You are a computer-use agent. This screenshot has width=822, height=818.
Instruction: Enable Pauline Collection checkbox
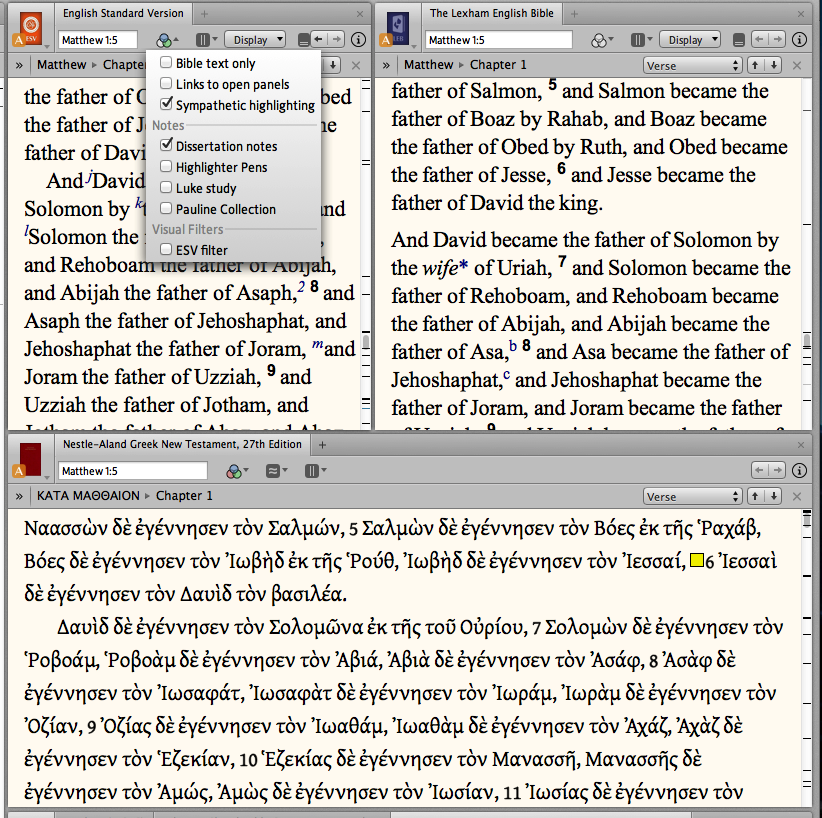point(166,209)
